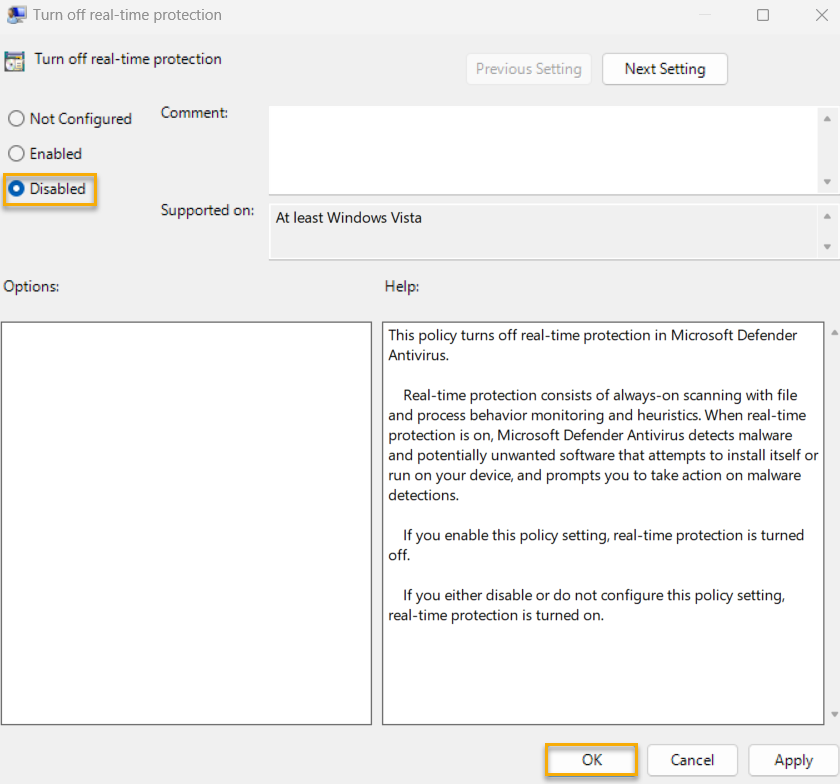Select the Disabled radio button
The image size is (840, 784).
(16, 189)
